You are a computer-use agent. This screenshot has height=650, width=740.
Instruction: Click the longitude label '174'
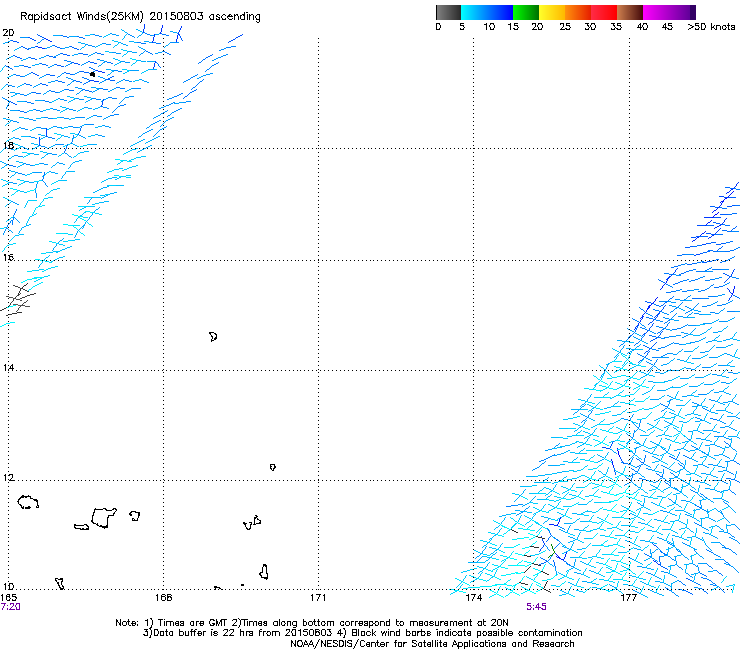click(x=473, y=598)
